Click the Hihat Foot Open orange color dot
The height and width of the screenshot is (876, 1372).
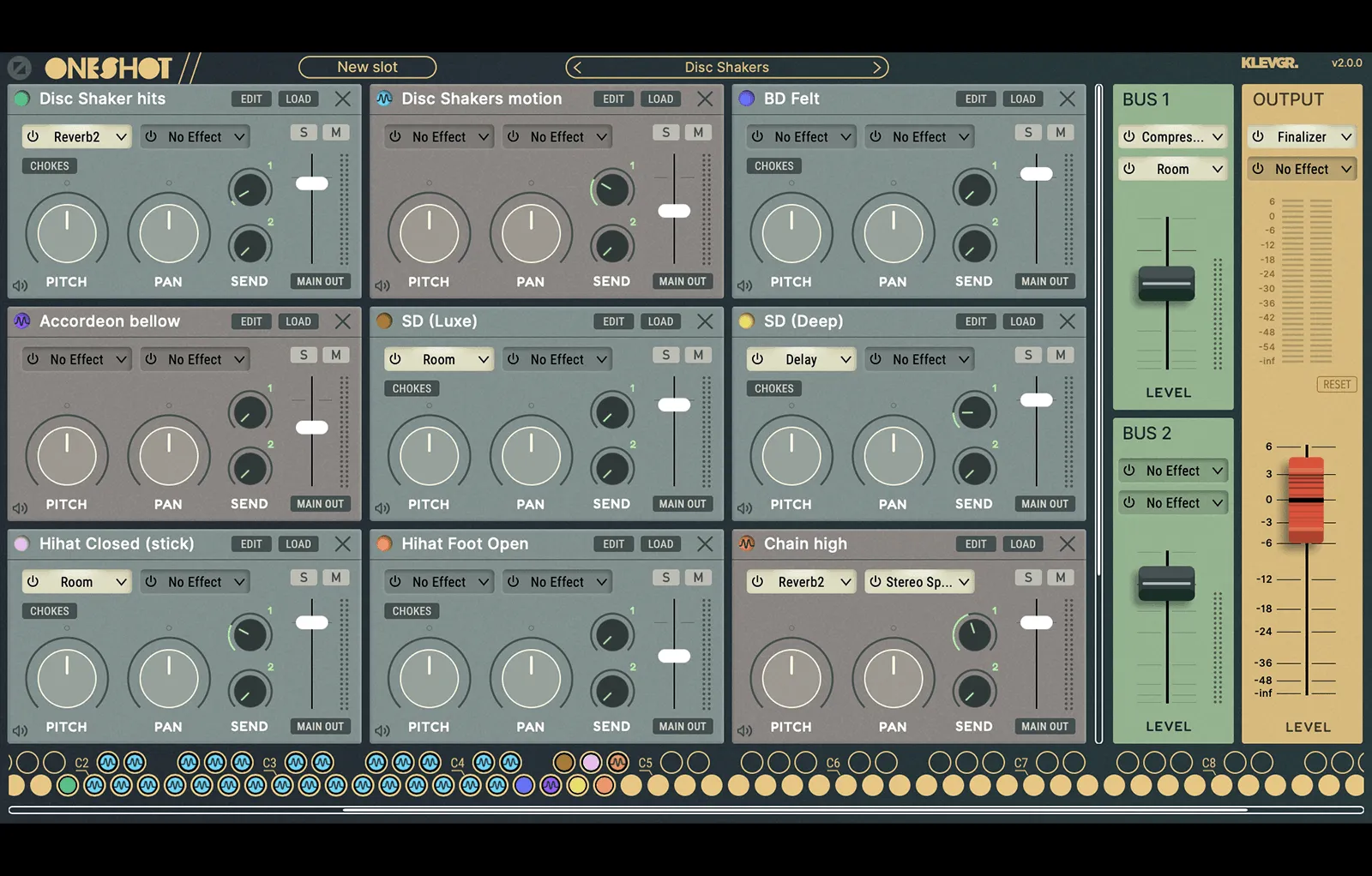tap(385, 543)
